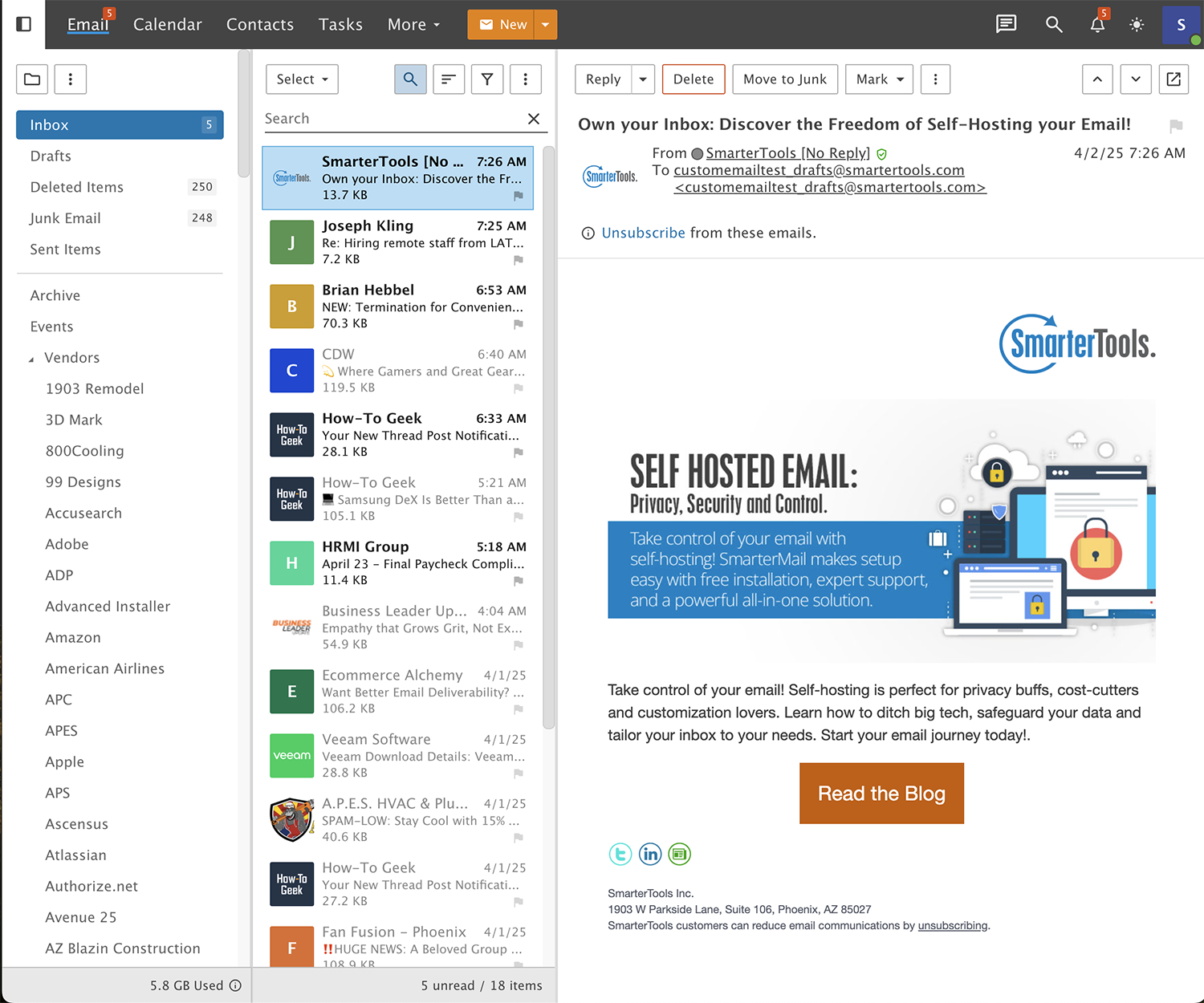Viewport: 1204px width, 1003px height.
Task: Click the 5.8 GB Used storage indicator
Action: (185, 985)
